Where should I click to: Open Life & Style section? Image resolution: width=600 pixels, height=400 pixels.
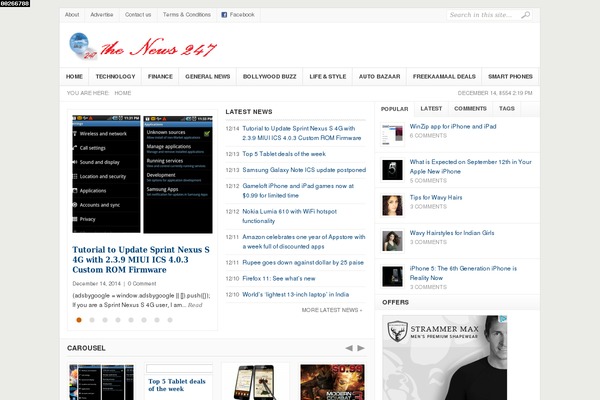328,77
